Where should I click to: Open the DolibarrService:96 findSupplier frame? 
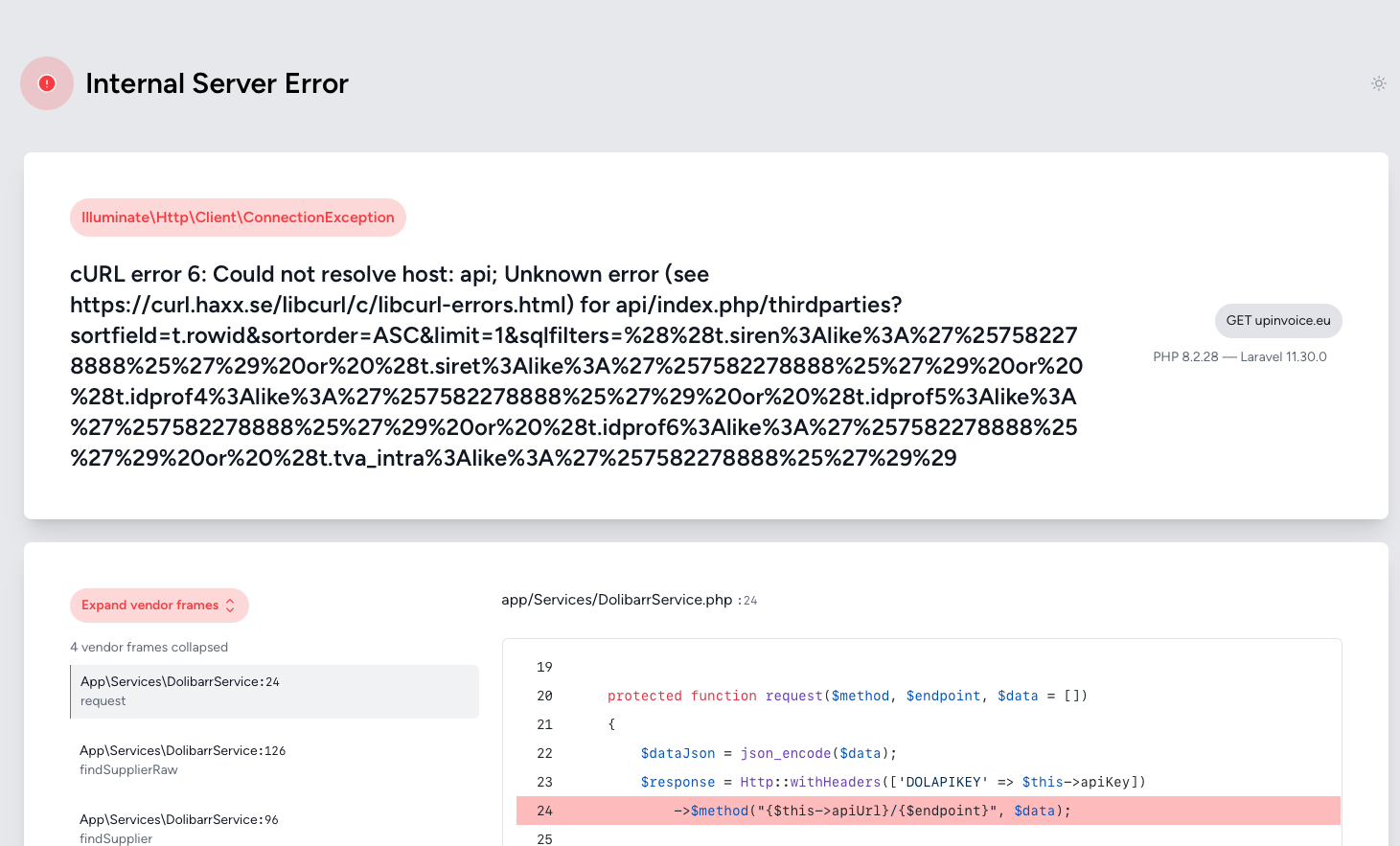point(274,829)
